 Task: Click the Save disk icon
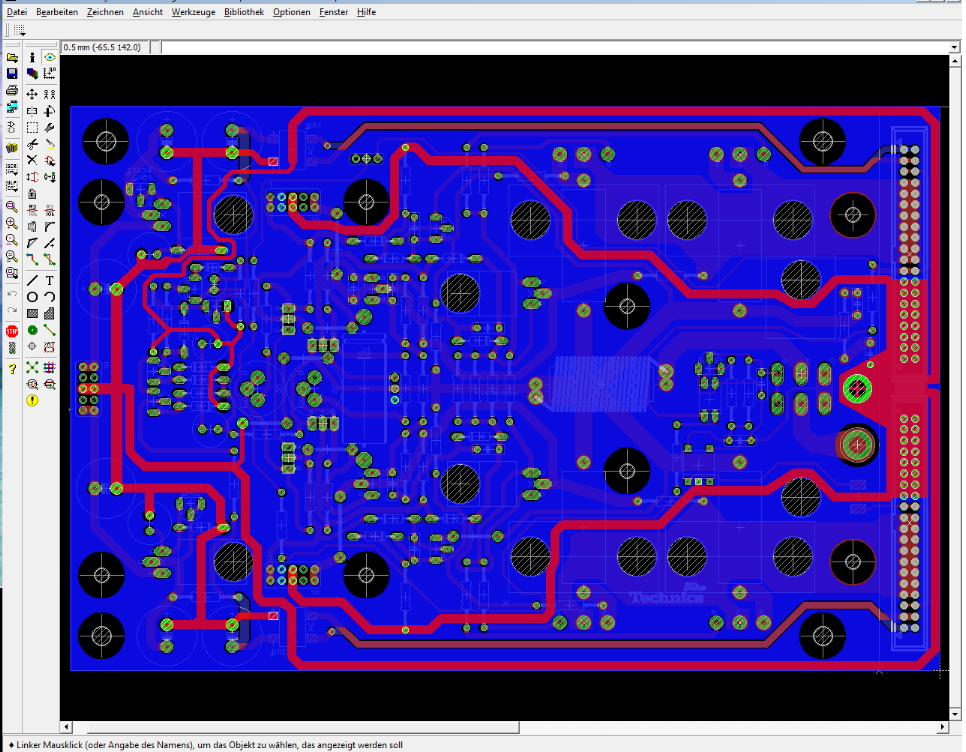[12, 74]
